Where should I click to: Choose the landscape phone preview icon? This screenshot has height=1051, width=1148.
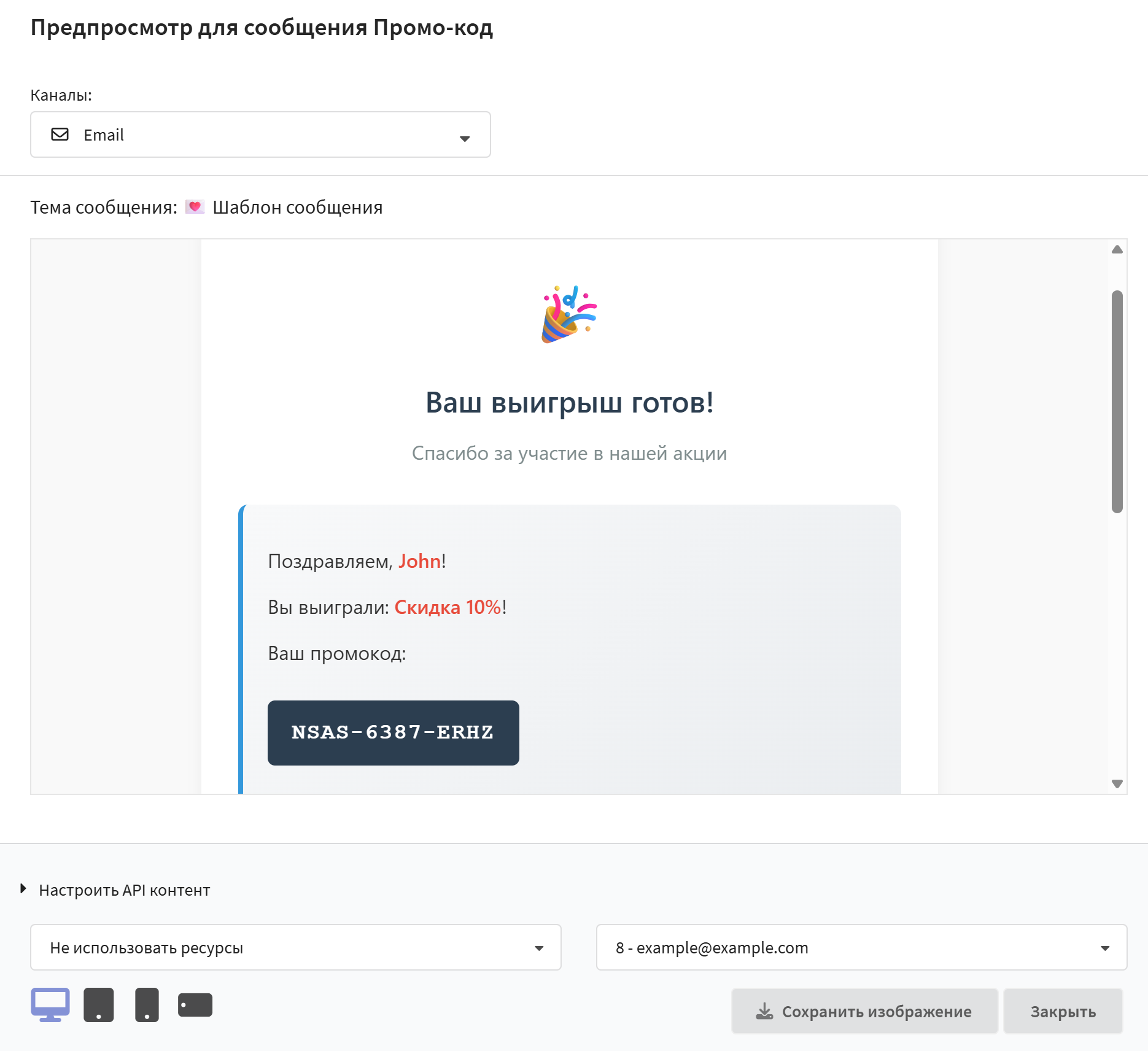pyautogui.click(x=195, y=1005)
